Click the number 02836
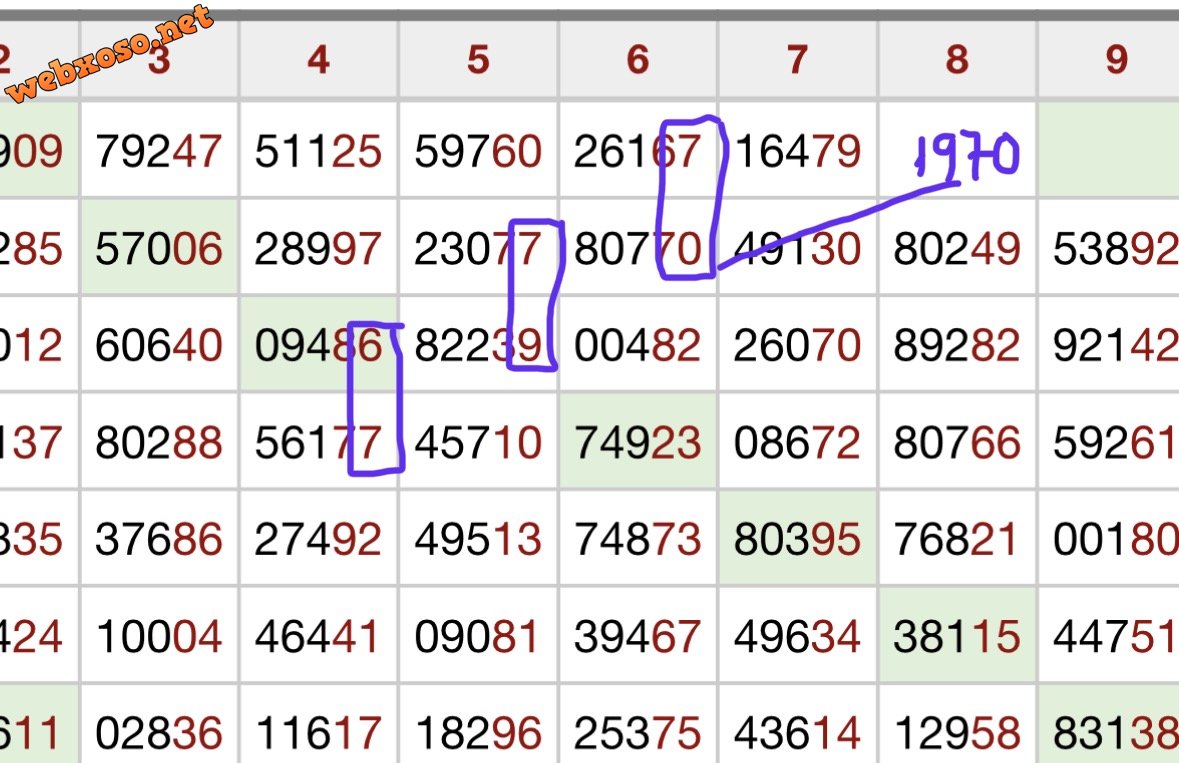Image resolution: width=1179 pixels, height=763 pixels. tap(159, 734)
